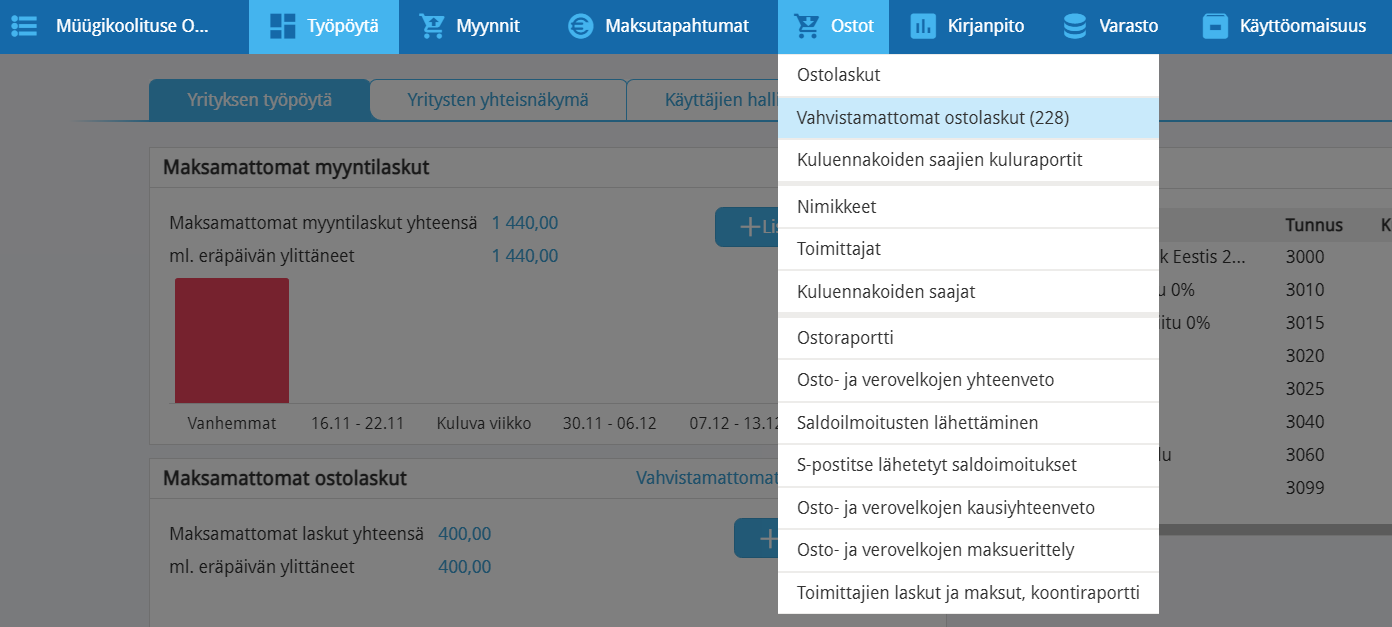This screenshot has height=627, width=1392.
Task: Open the Käyttöomaisuus menu
Action: click(x=1286, y=26)
